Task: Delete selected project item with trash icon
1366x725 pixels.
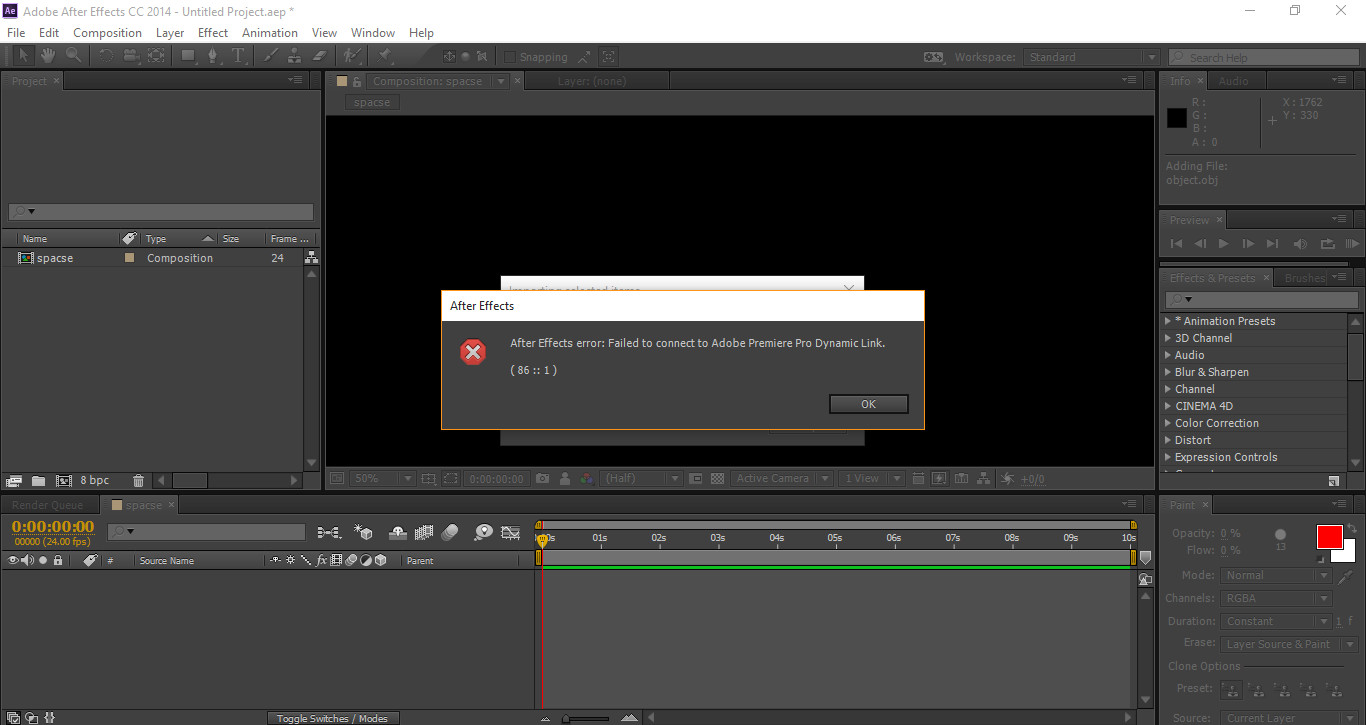Action: (139, 481)
